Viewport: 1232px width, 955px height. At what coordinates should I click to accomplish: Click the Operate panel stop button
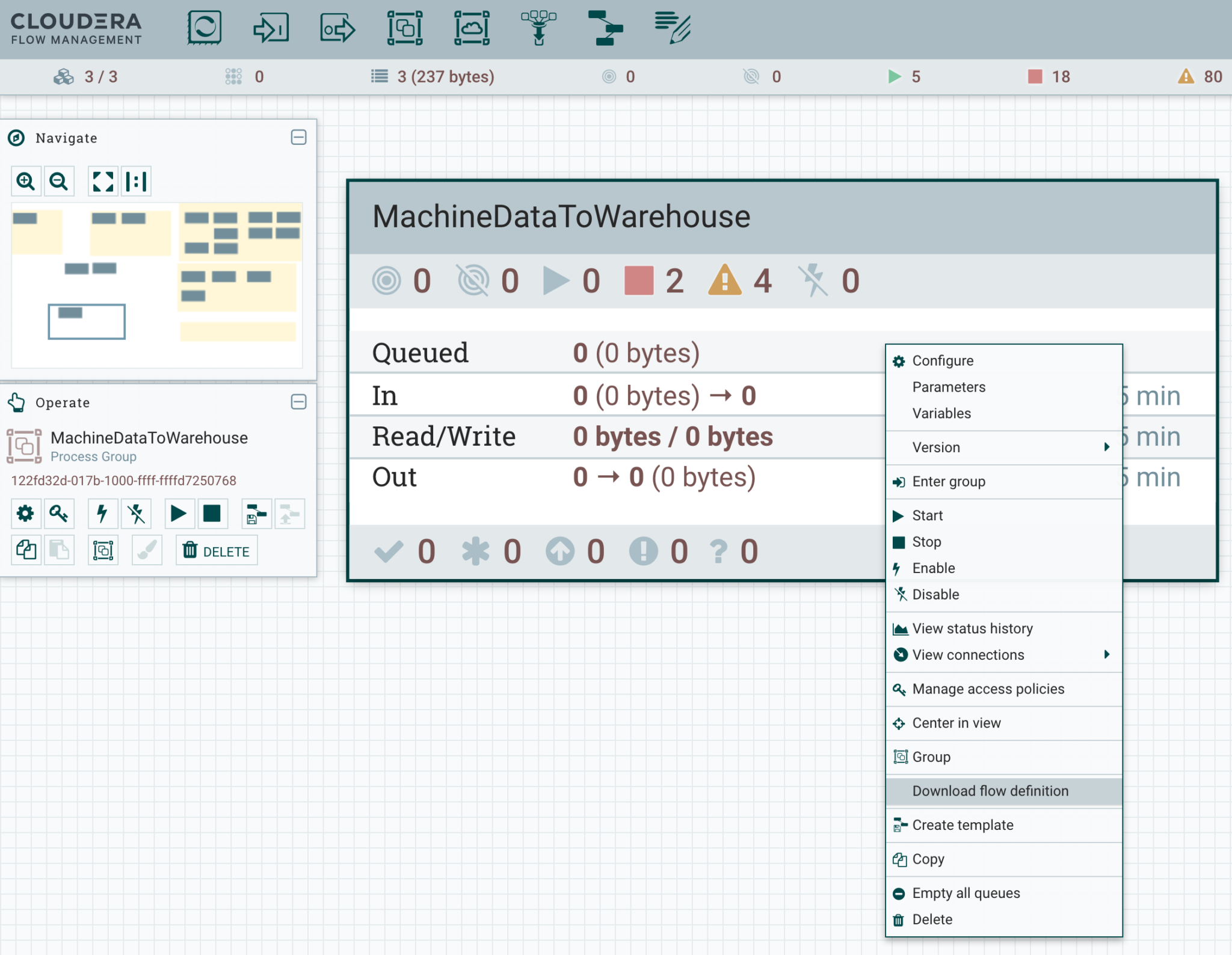click(x=212, y=514)
